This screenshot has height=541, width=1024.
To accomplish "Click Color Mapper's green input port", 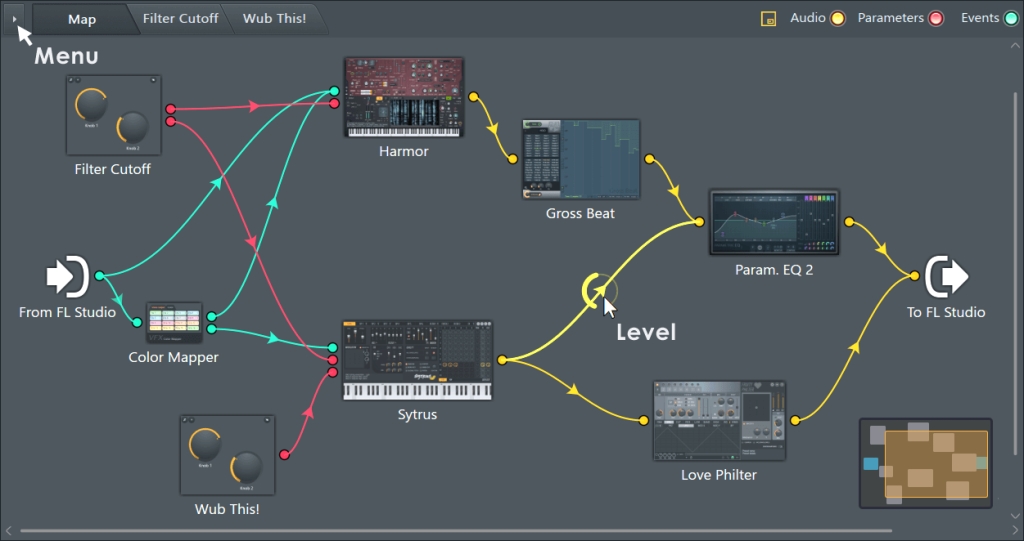I will pos(136,322).
